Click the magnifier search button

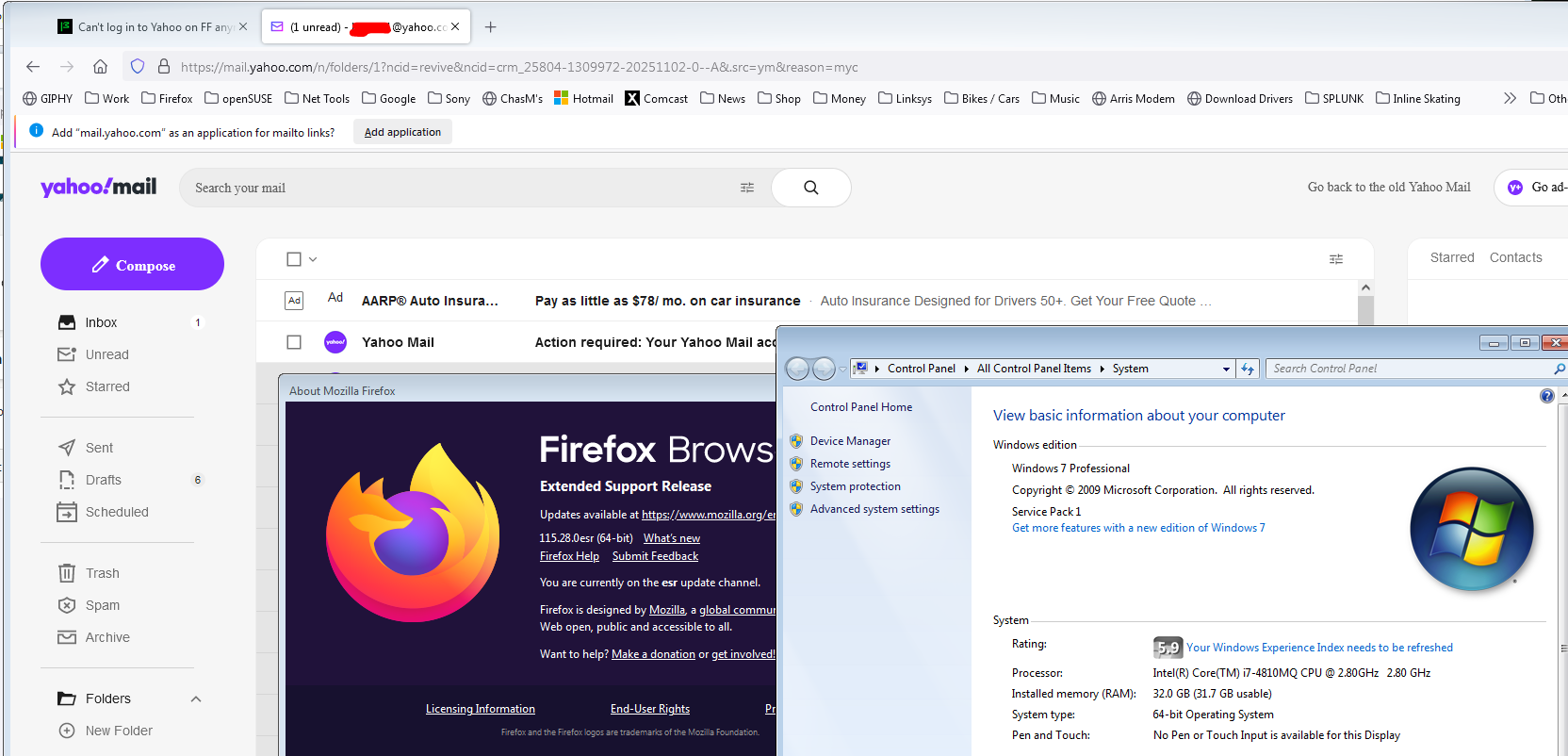[x=810, y=188]
